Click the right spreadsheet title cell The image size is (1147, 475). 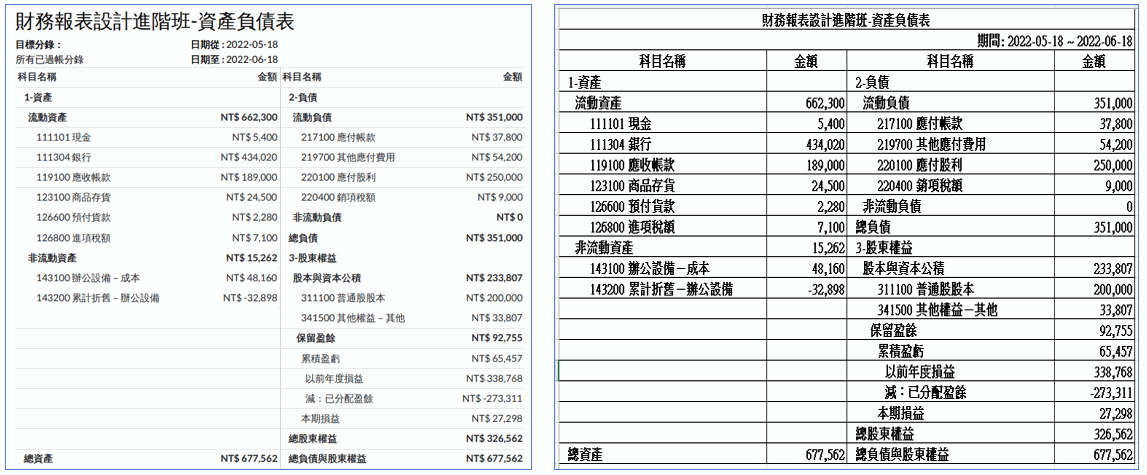point(846,20)
